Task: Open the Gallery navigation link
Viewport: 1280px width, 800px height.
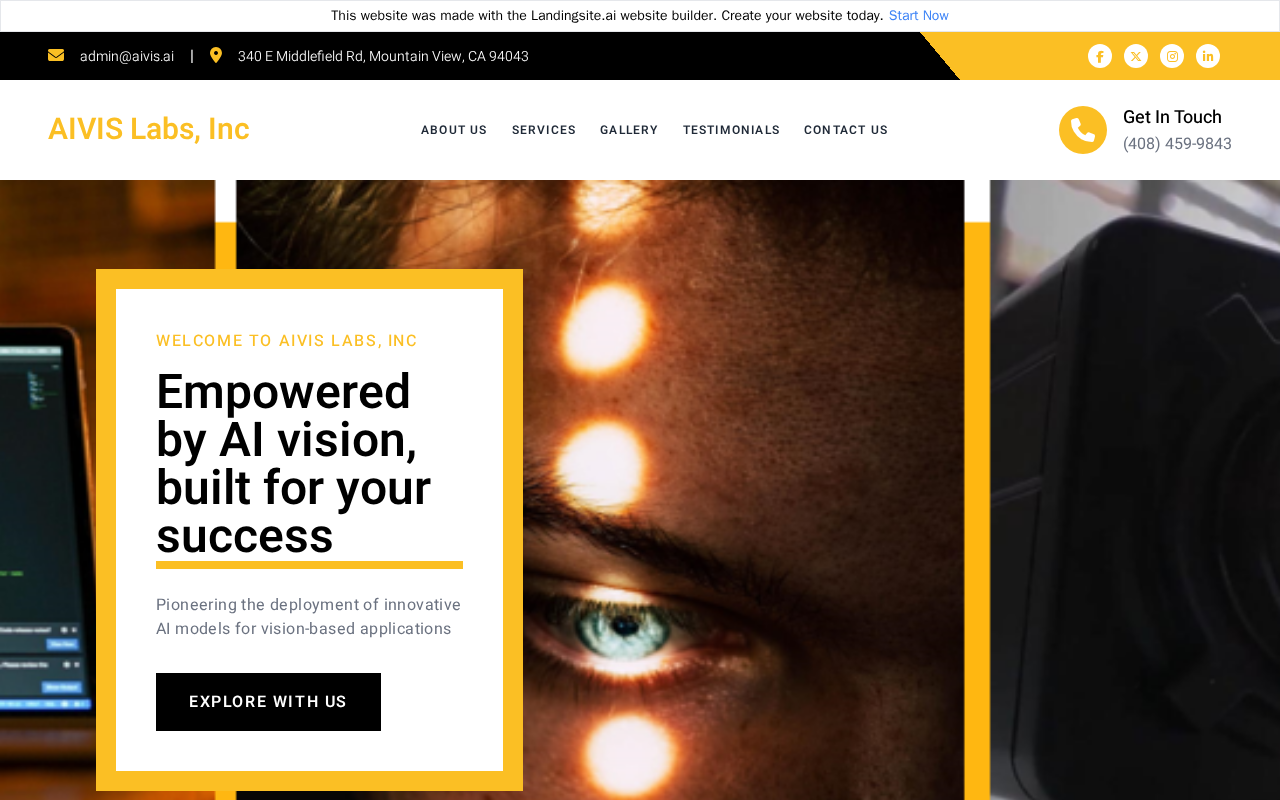Action: 629,130
